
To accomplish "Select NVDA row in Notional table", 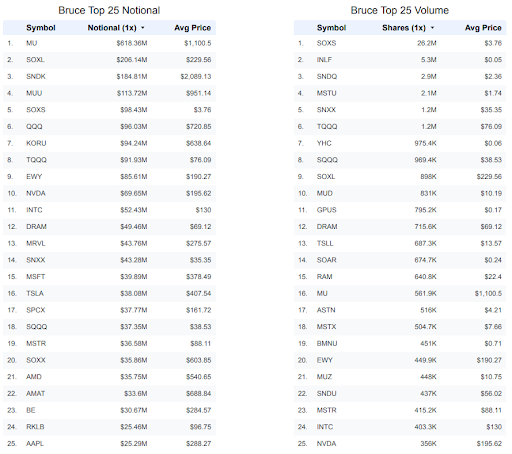I will [109, 193].
